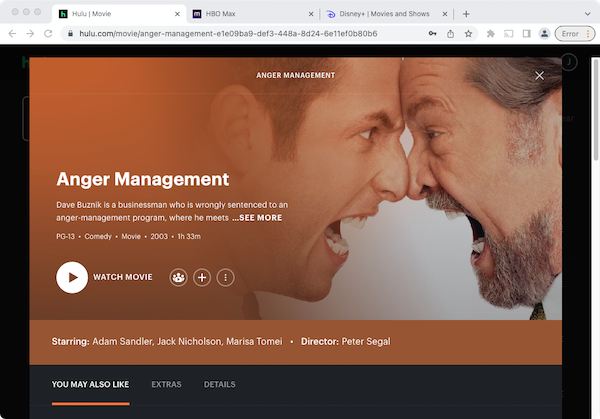The image size is (600, 419).
Task: Reload the Hulu page
Action: pyautogui.click(x=48, y=34)
